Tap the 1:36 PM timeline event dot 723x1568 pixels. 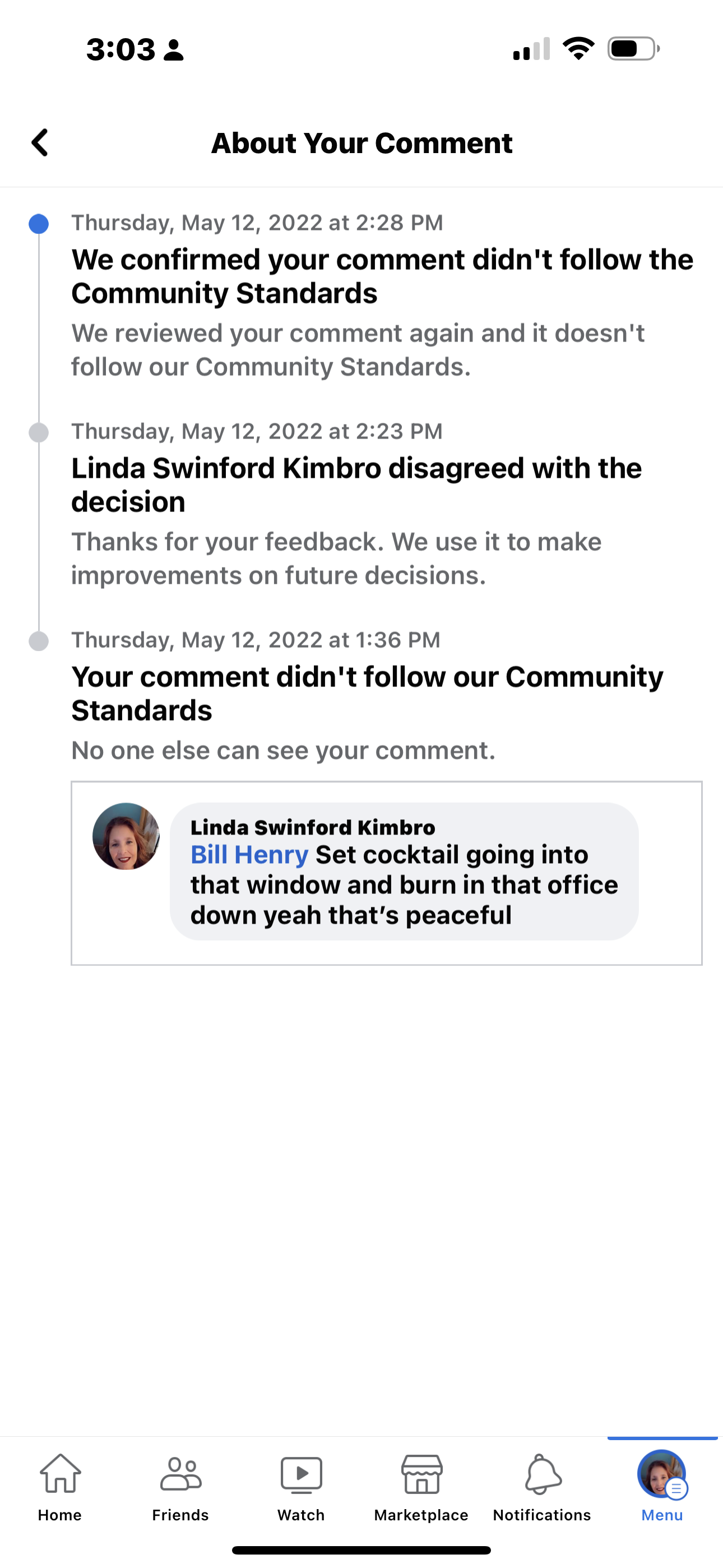(x=39, y=641)
